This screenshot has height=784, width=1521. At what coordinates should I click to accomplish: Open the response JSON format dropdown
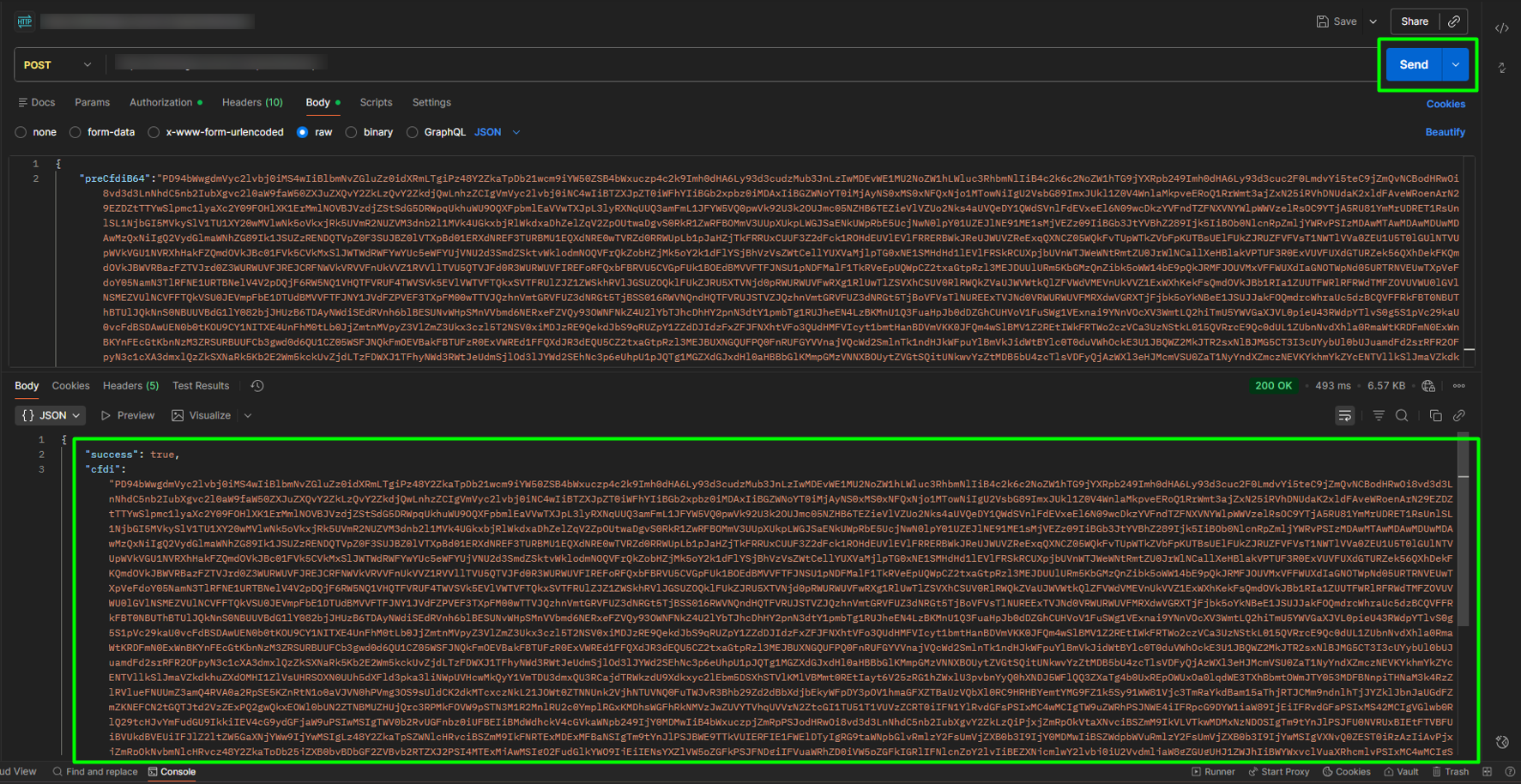tap(51, 416)
